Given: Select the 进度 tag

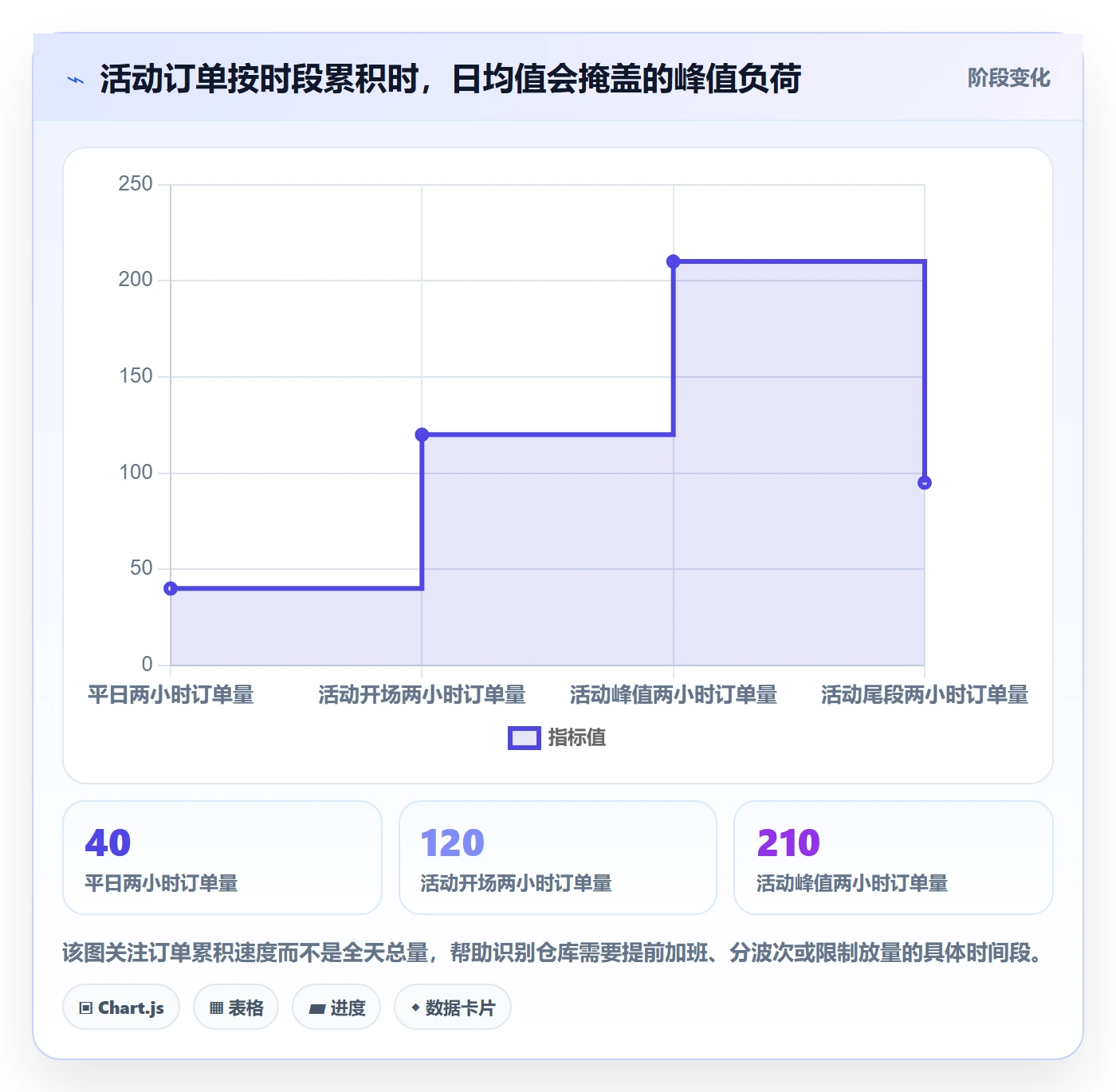Looking at the screenshot, I should click(336, 1008).
